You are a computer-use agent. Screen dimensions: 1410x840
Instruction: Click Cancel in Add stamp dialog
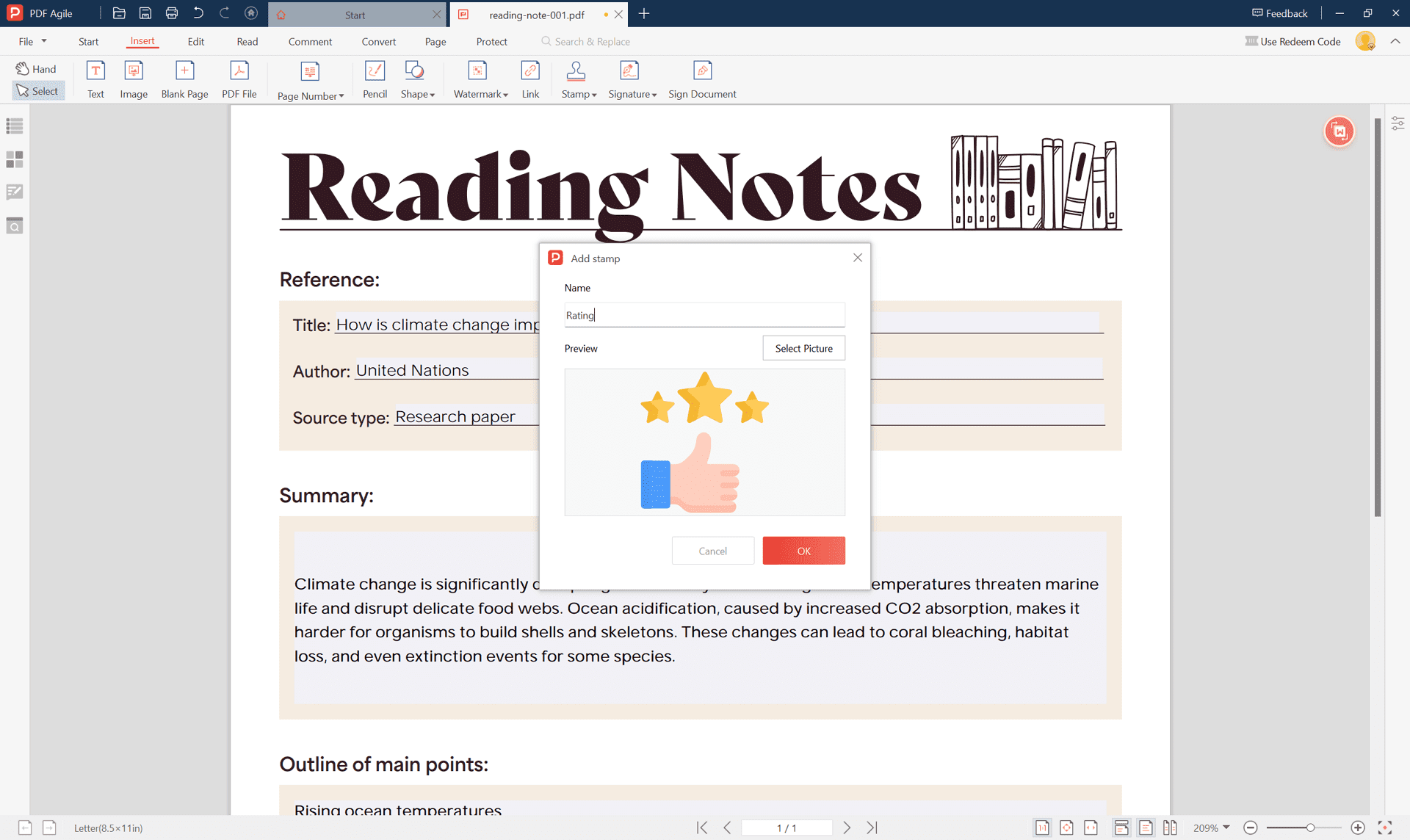click(x=712, y=551)
